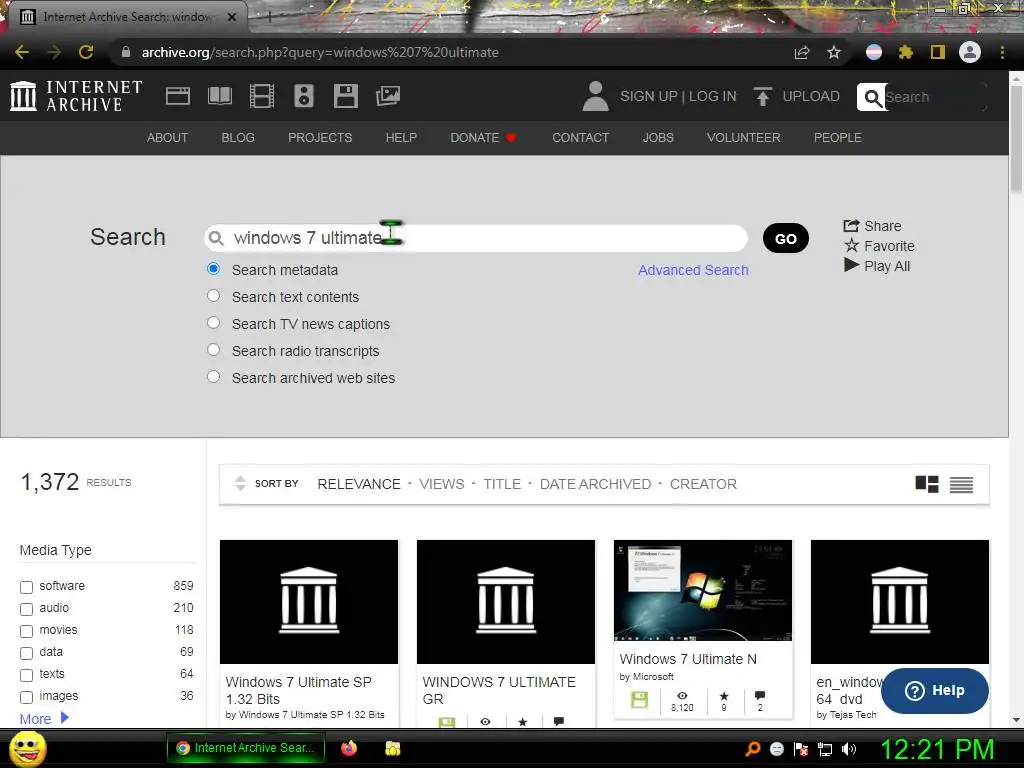1024x768 pixels.
Task: Go back with browser back arrow
Action: 22,52
